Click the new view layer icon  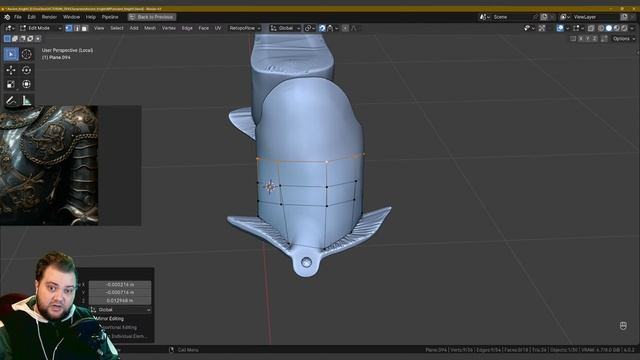click(624, 17)
